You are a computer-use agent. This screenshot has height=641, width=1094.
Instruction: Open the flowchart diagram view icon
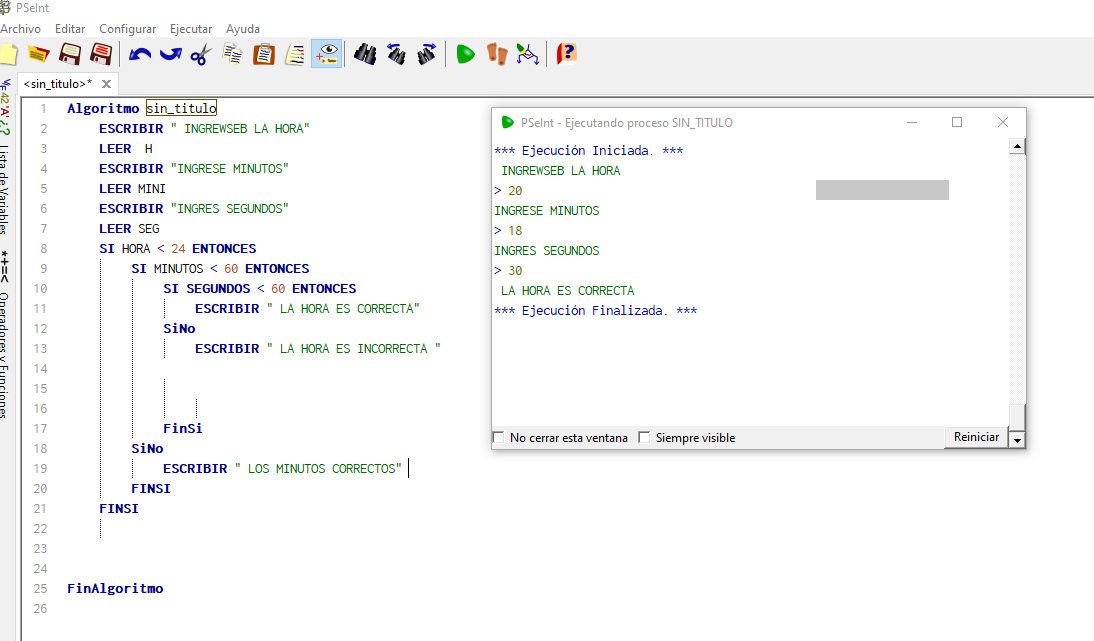[x=528, y=54]
